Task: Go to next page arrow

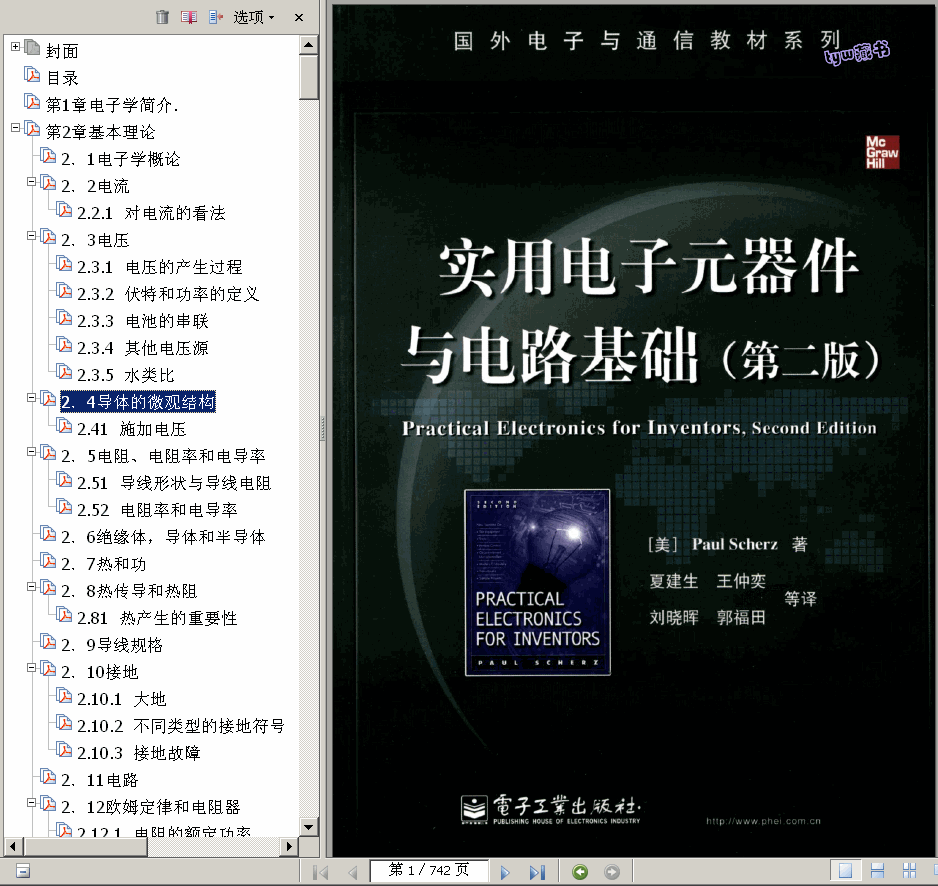Action: 505,872
